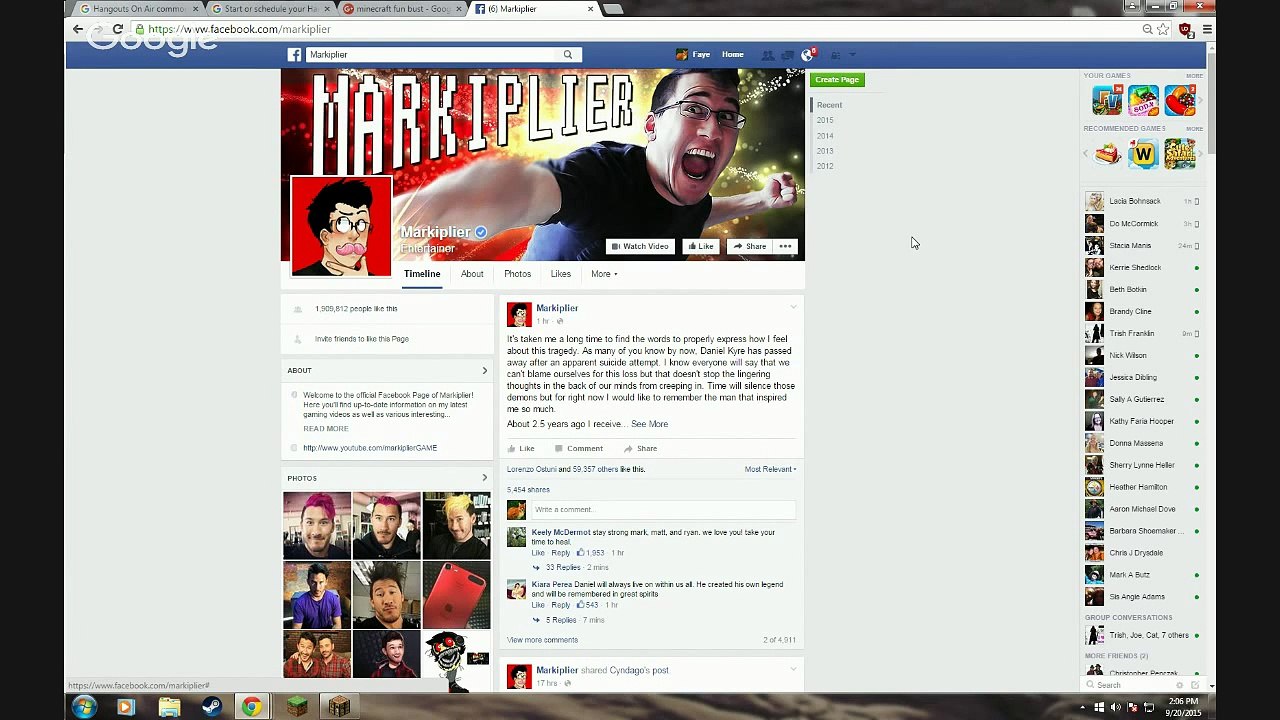Expand the More dropdown in page tabs
The width and height of the screenshot is (1280, 720).
click(604, 274)
